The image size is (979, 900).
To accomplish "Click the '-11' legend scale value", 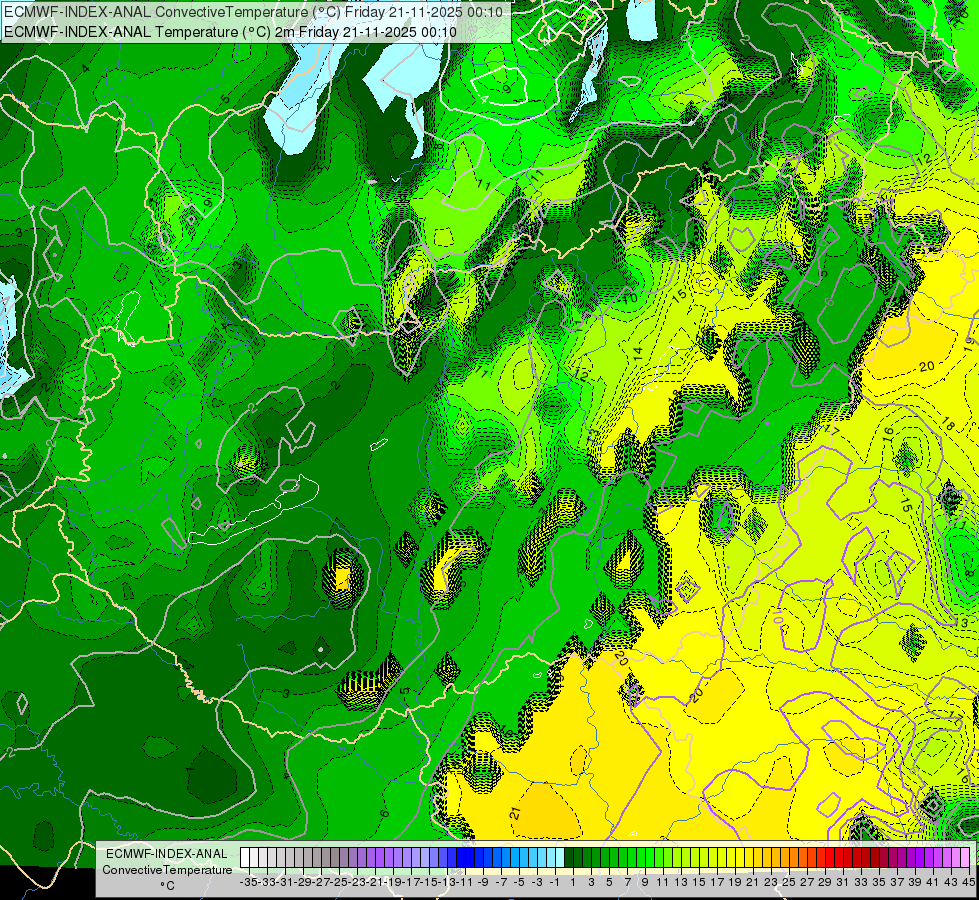I will pyautogui.click(x=465, y=882).
